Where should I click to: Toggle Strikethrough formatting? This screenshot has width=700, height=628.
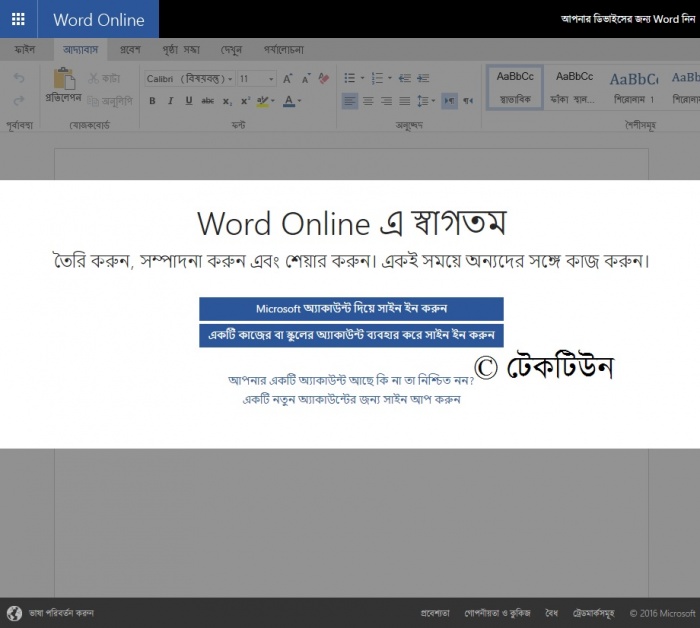(x=208, y=101)
